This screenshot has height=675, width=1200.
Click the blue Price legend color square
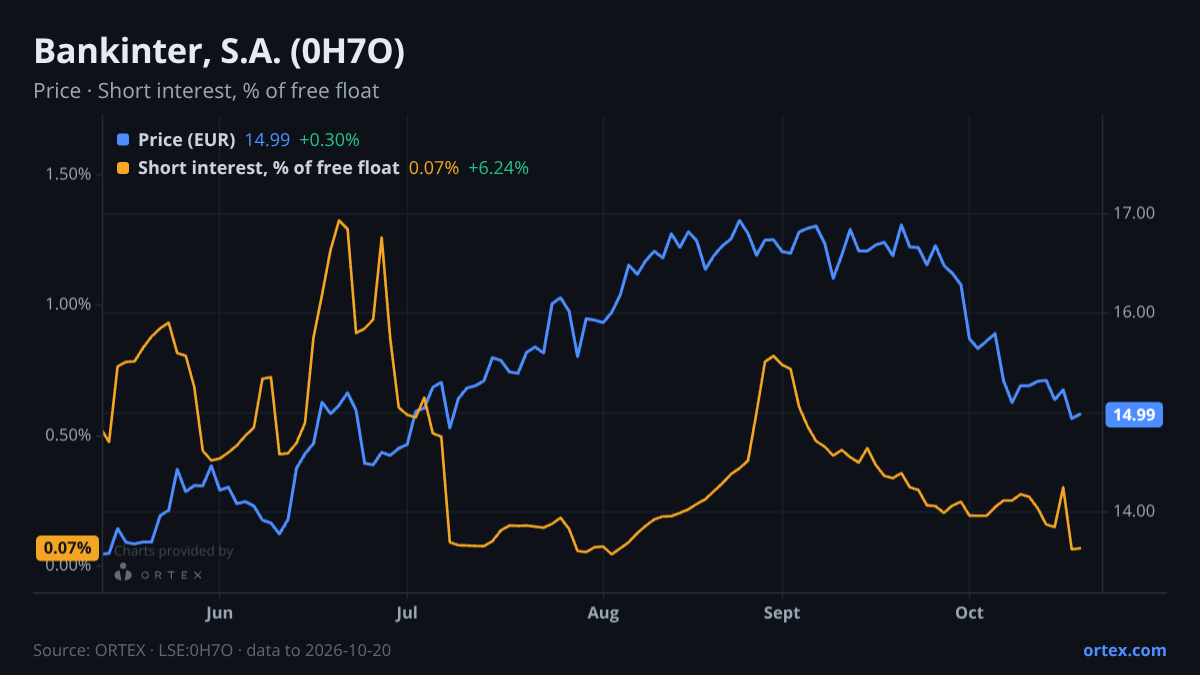123,140
